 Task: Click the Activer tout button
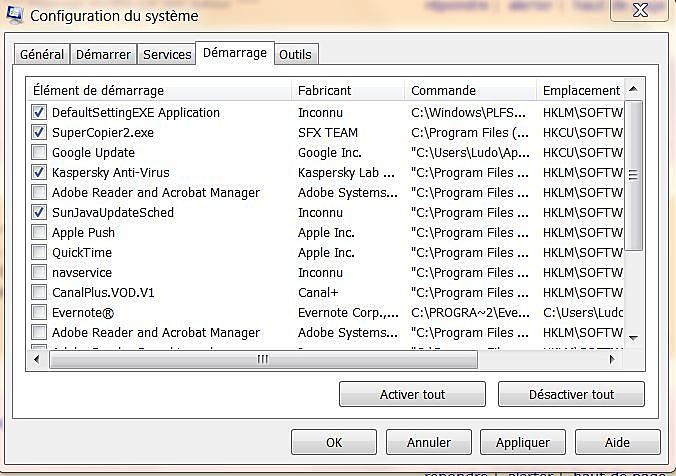pos(412,394)
